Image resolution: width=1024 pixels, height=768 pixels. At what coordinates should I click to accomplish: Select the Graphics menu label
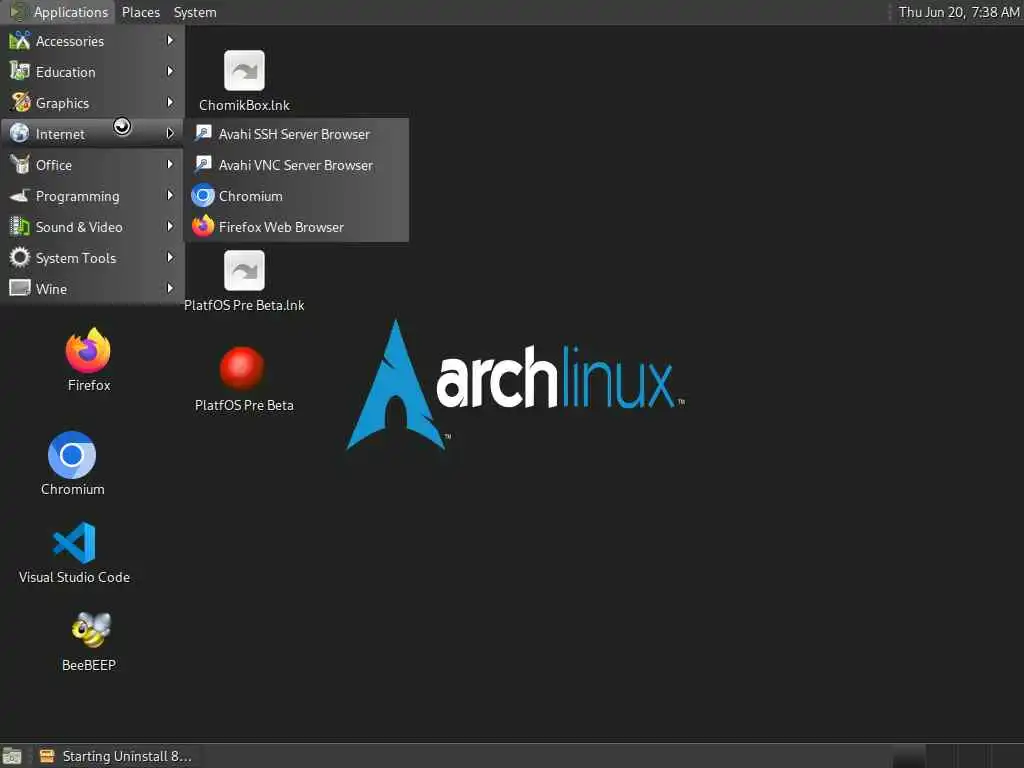[x=62, y=103]
